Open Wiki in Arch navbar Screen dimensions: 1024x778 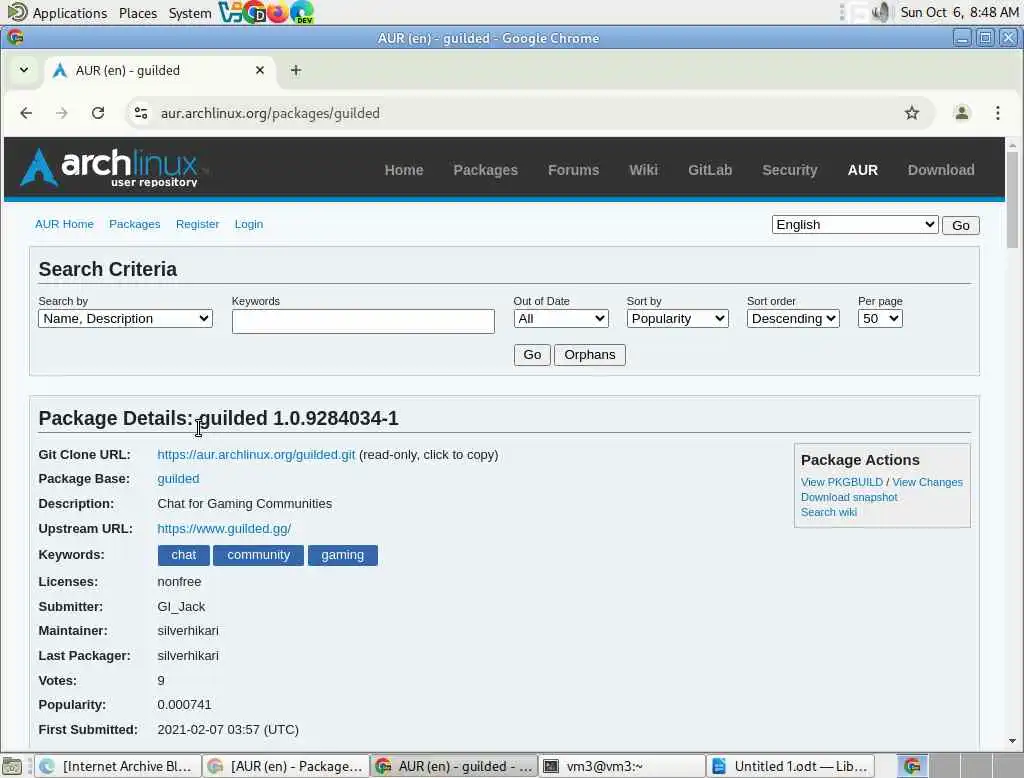(x=643, y=170)
